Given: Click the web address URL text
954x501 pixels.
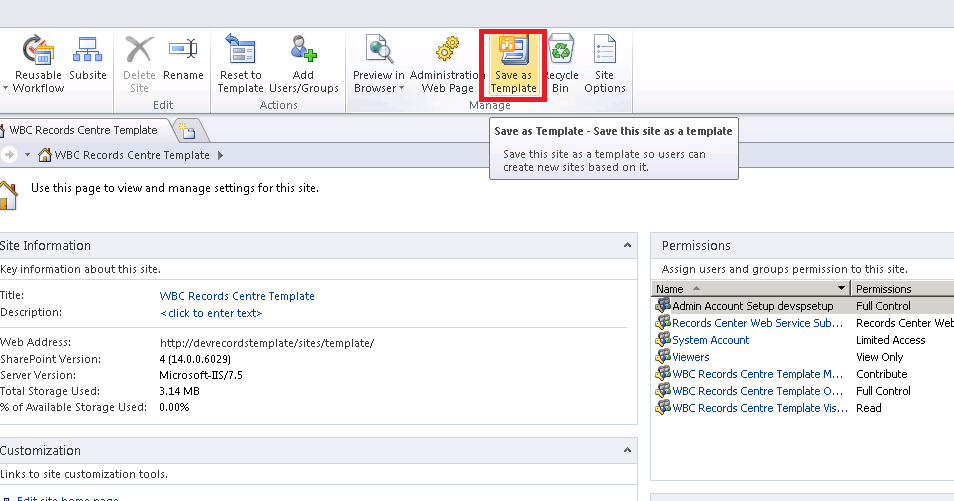Looking at the screenshot, I should 266,343.
